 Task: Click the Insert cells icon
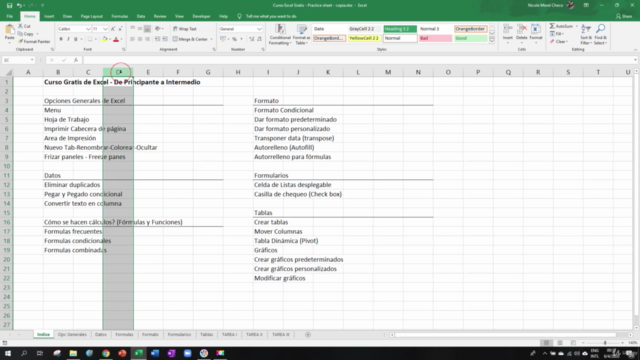point(508,29)
